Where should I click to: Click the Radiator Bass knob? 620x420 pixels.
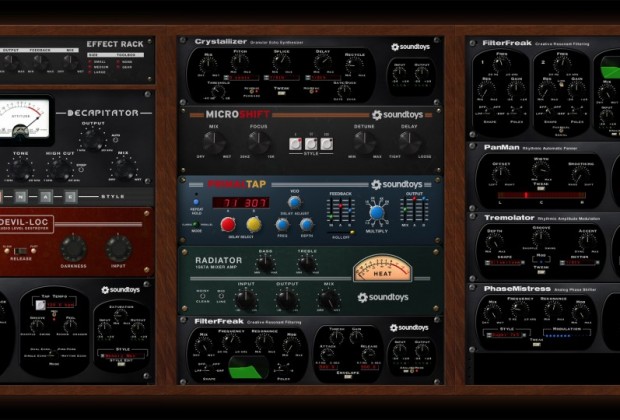coord(265,263)
